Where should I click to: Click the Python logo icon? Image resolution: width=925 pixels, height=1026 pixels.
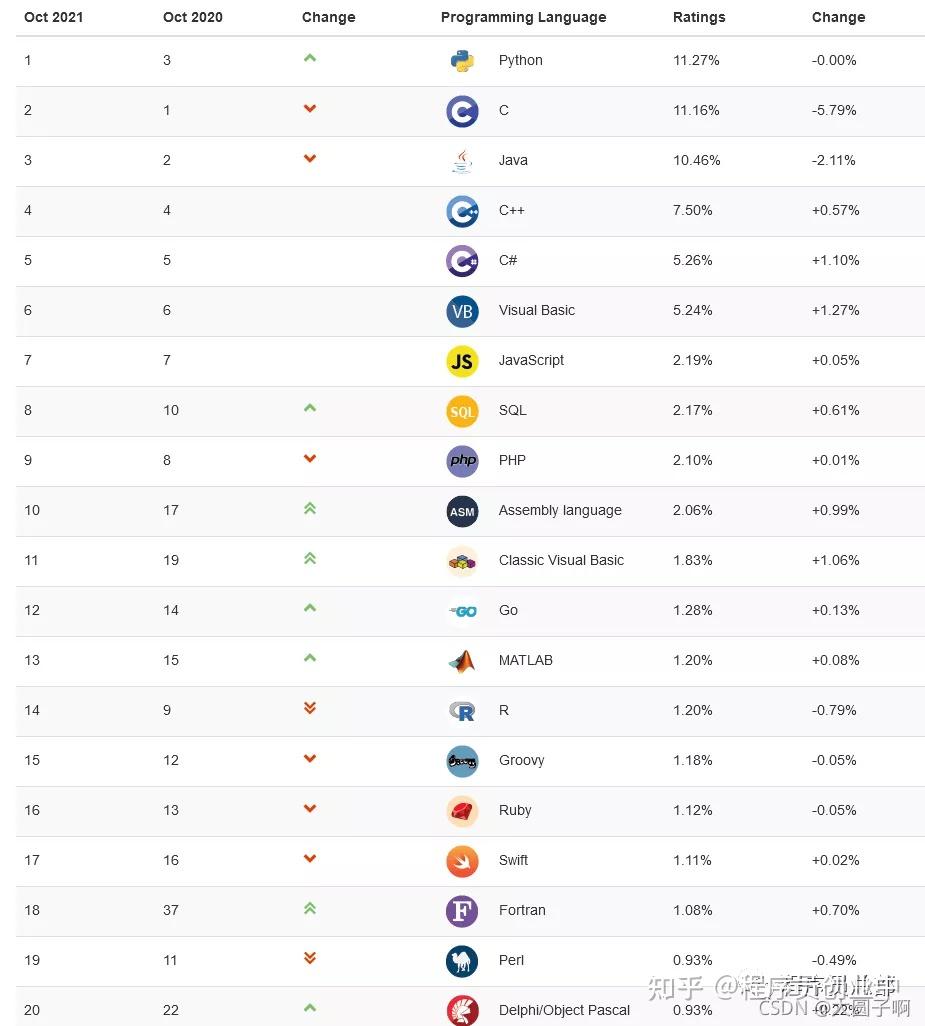coord(462,61)
